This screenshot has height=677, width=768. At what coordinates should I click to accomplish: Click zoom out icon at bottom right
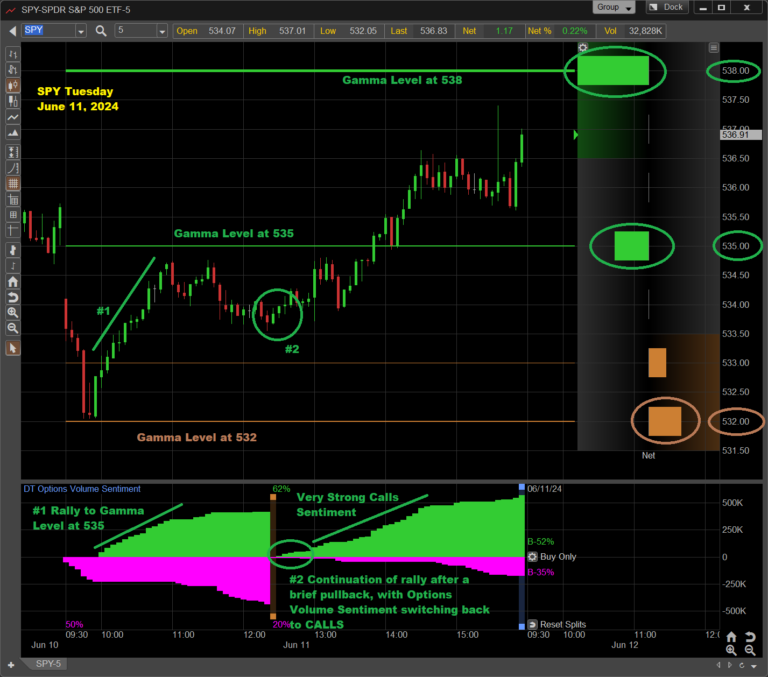[x=749, y=649]
